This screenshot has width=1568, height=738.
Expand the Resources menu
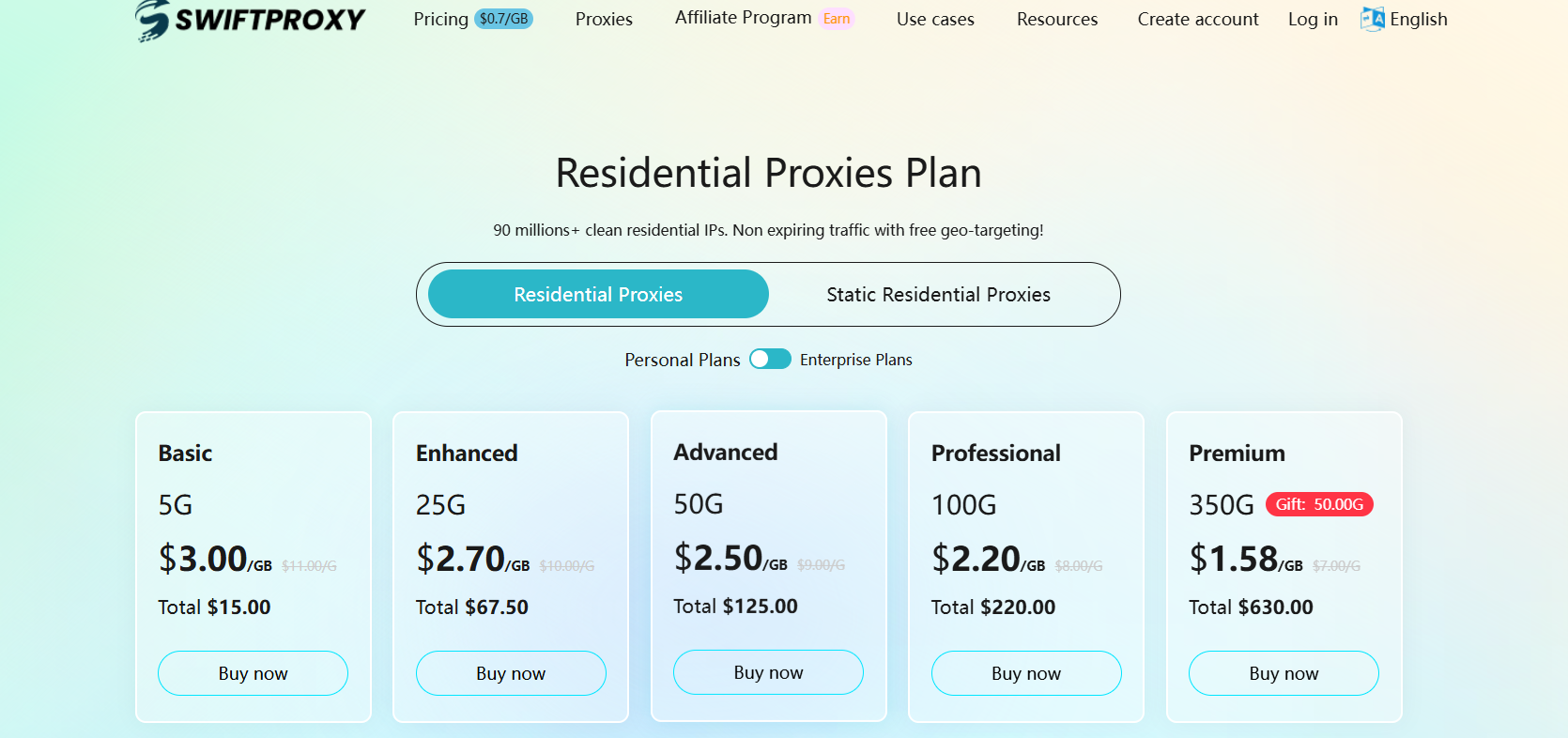[x=1057, y=19]
